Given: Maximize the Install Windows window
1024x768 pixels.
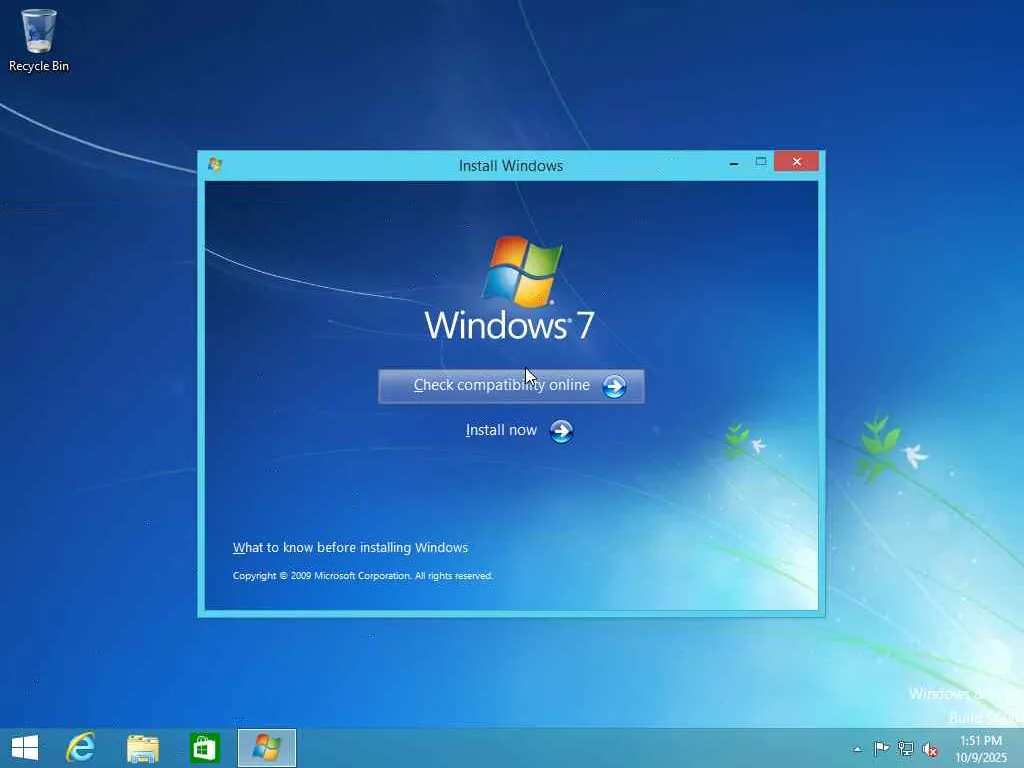Looking at the screenshot, I should 761,161.
